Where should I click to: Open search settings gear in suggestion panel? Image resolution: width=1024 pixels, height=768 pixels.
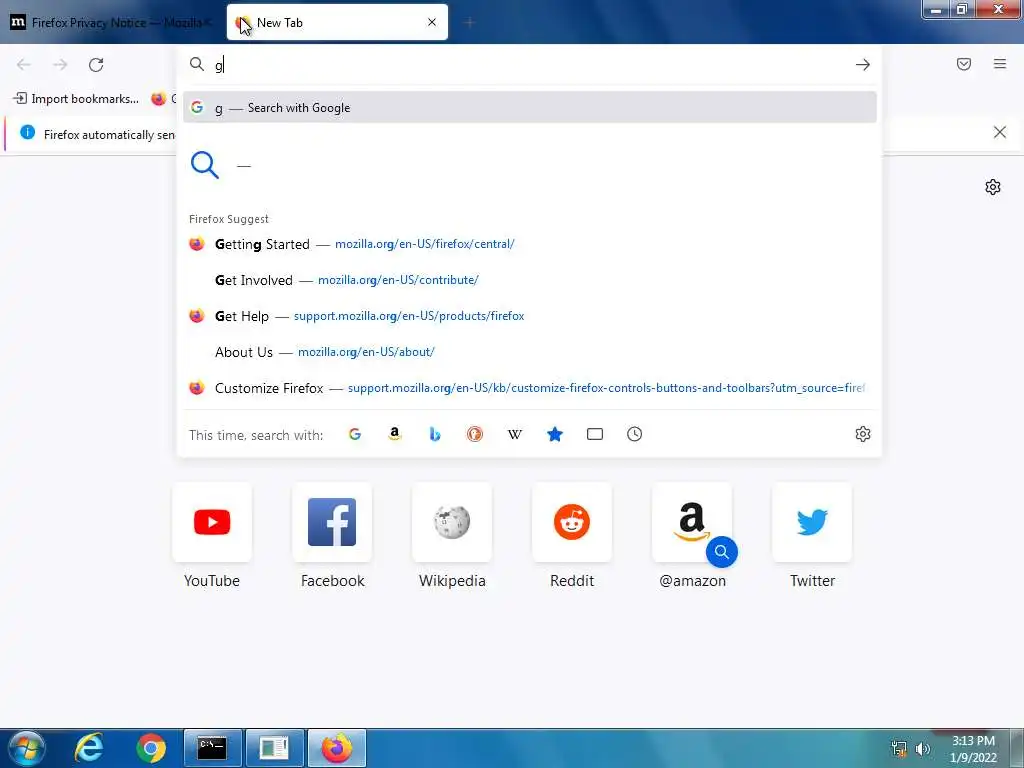click(863, 434)
